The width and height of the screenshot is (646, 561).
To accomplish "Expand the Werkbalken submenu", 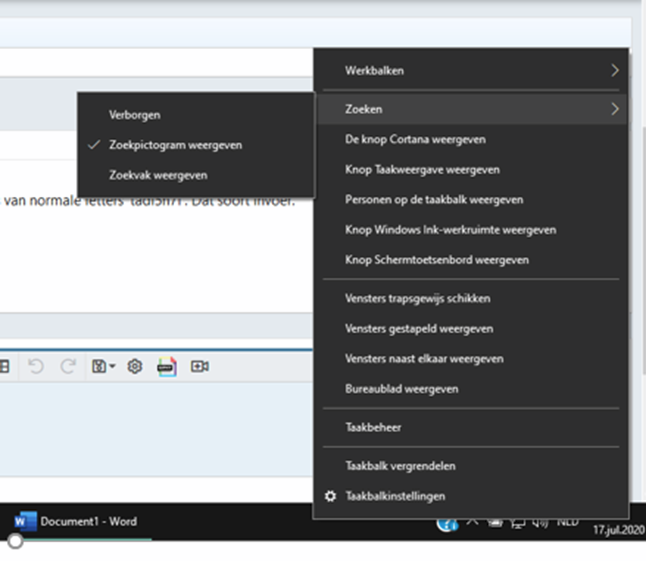I will tap(471, 71).
